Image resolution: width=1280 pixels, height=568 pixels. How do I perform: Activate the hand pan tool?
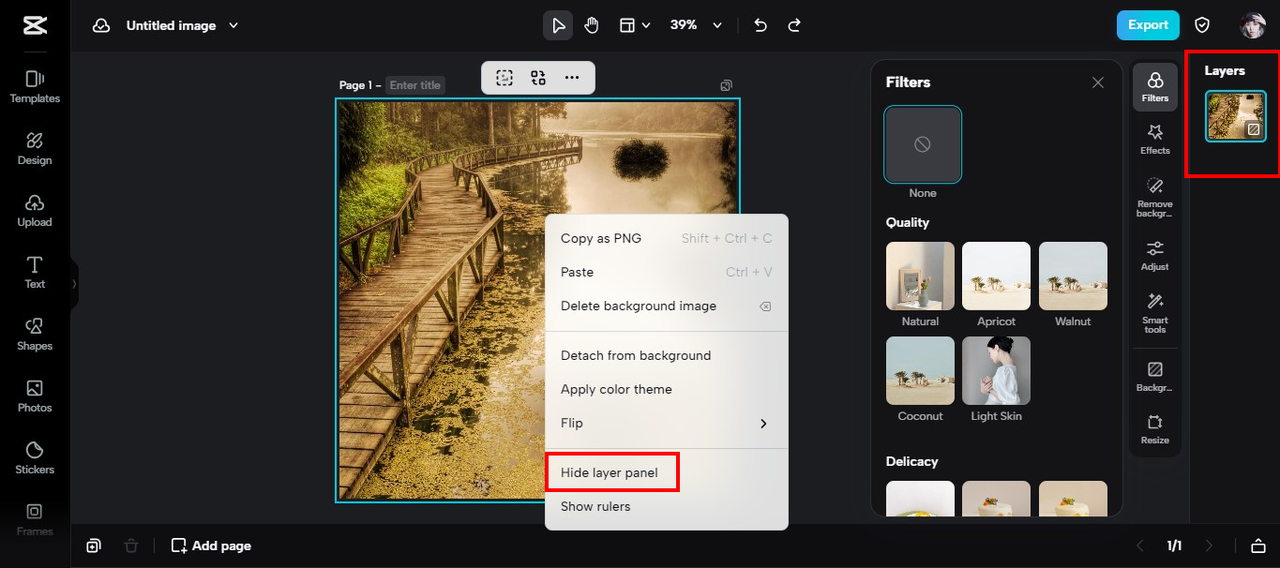(592, 25)
